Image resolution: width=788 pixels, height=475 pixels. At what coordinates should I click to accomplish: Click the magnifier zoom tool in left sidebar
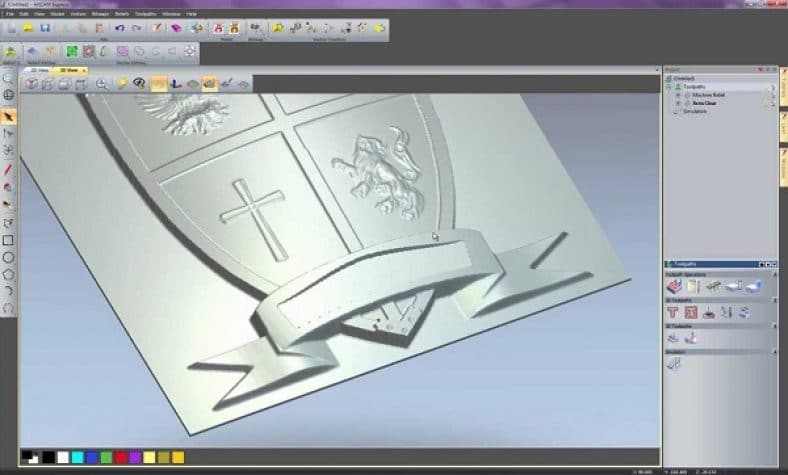[8, 78]
